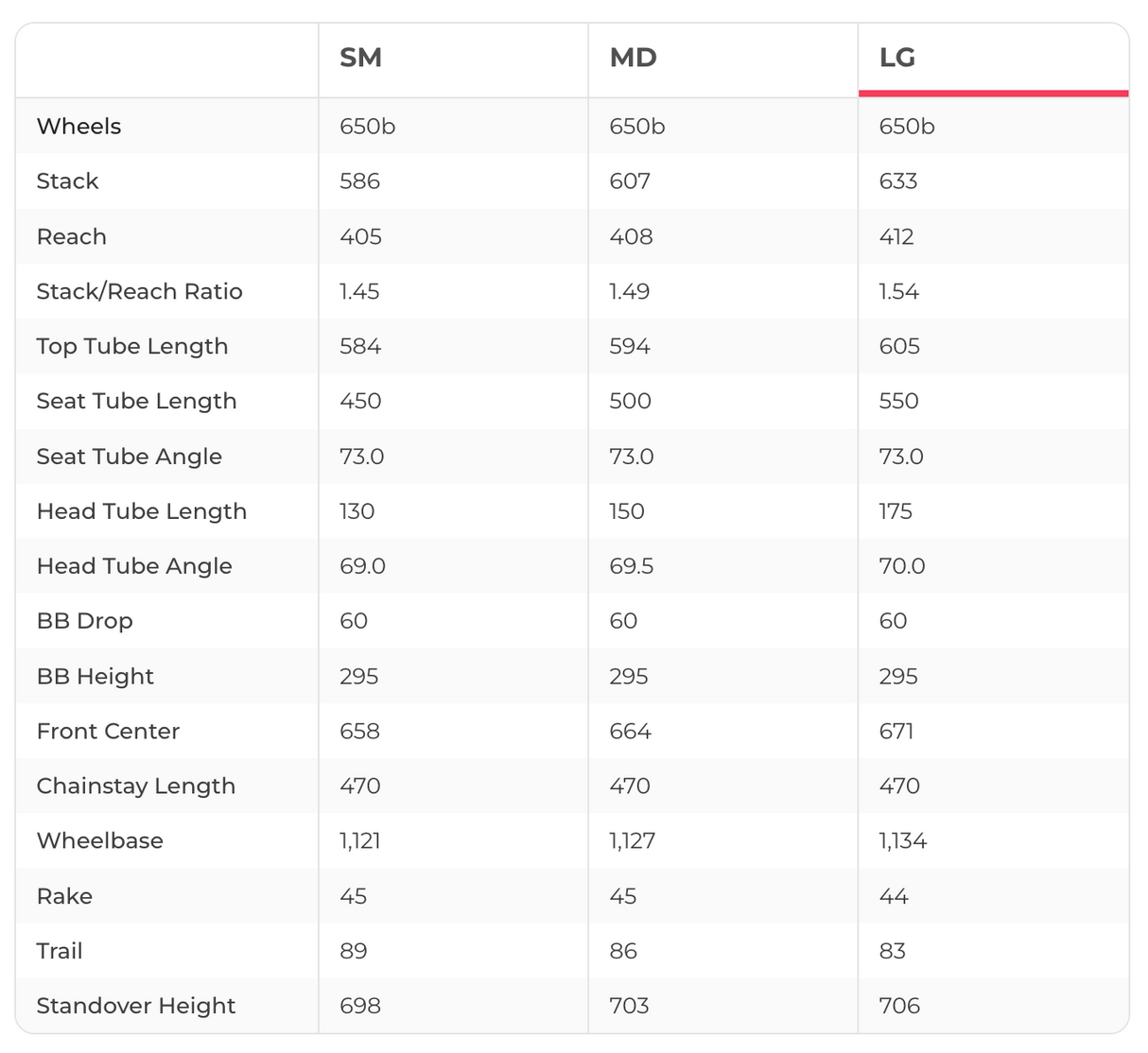Click the SM Front Center value 658
Screen dimensions: 1148x1053
tap(359, 731)
